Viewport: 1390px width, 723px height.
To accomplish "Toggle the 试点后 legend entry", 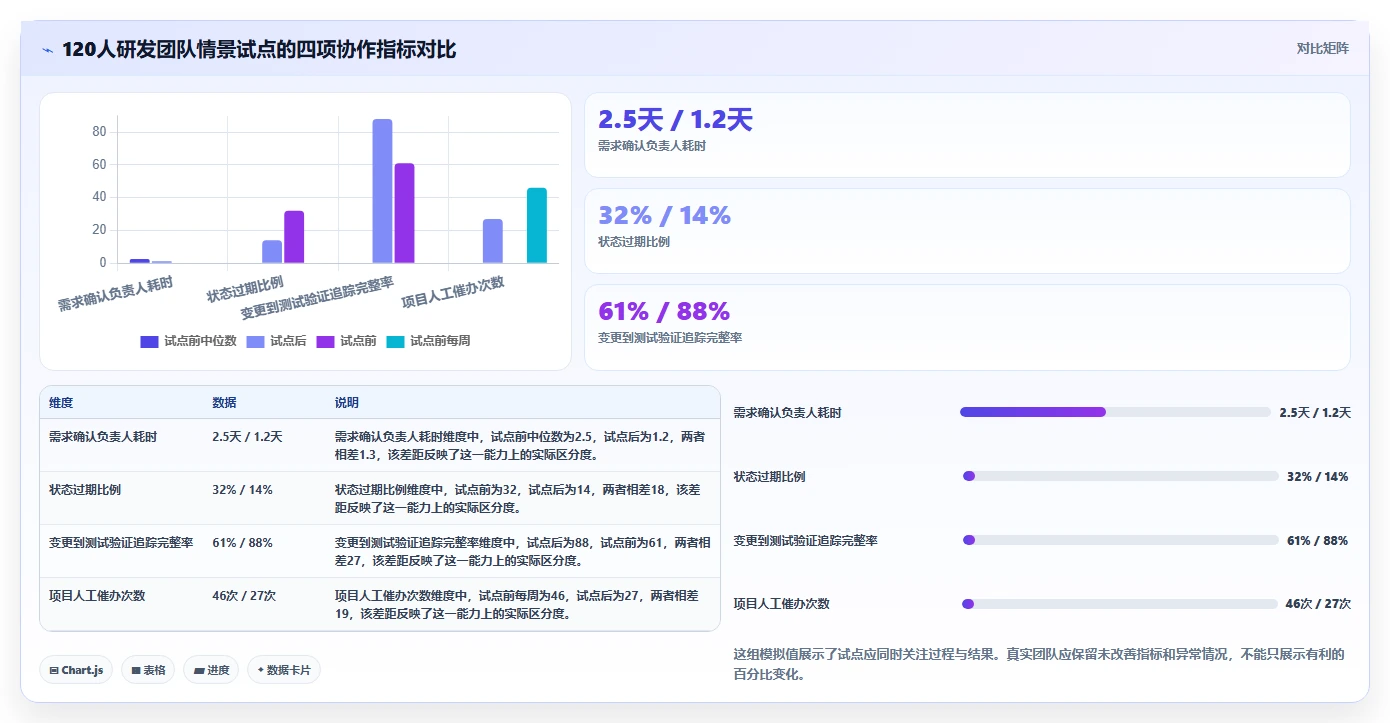I will point(277,341).
